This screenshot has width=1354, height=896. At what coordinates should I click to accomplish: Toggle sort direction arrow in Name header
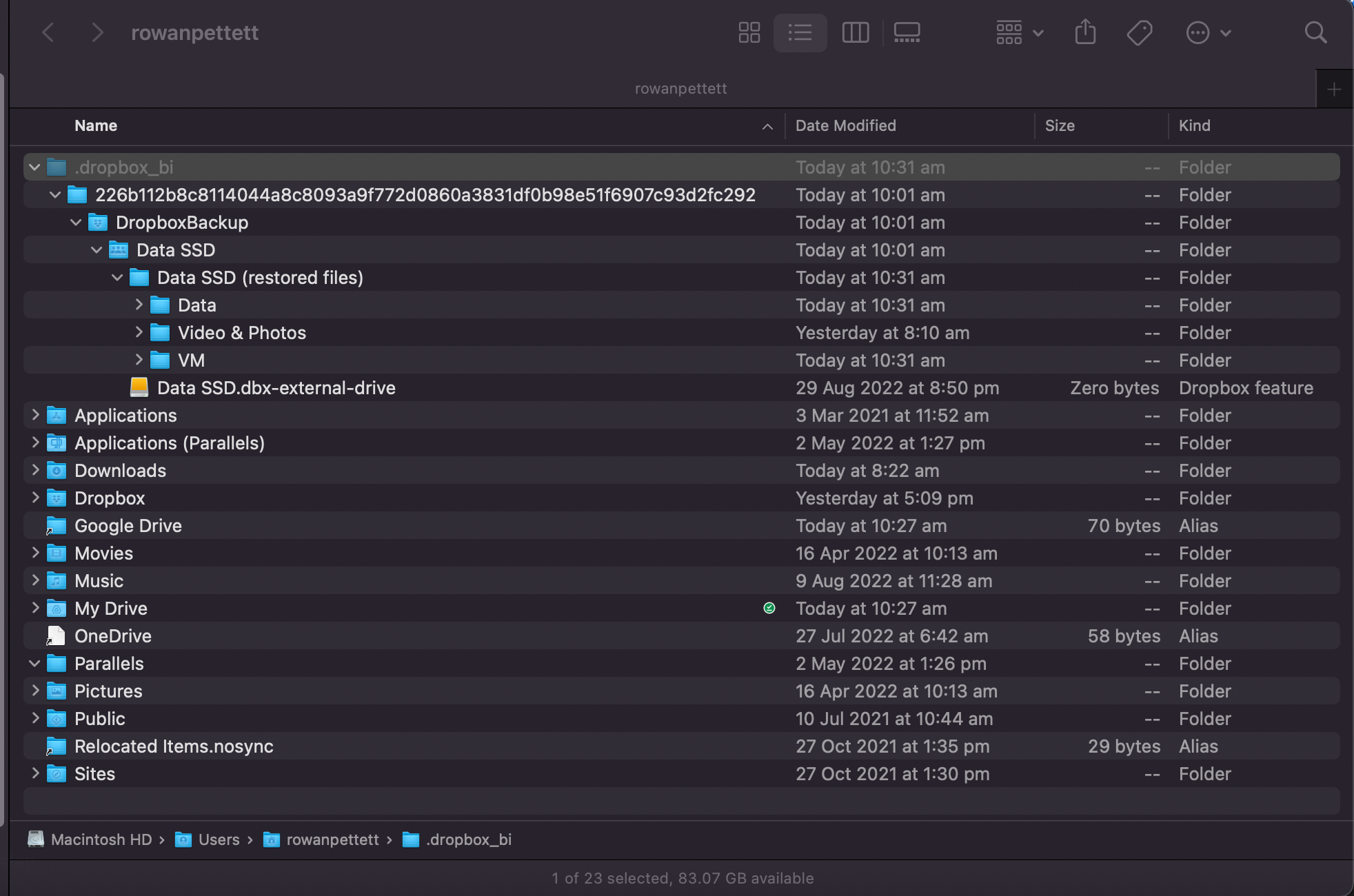tap(767, 126)
